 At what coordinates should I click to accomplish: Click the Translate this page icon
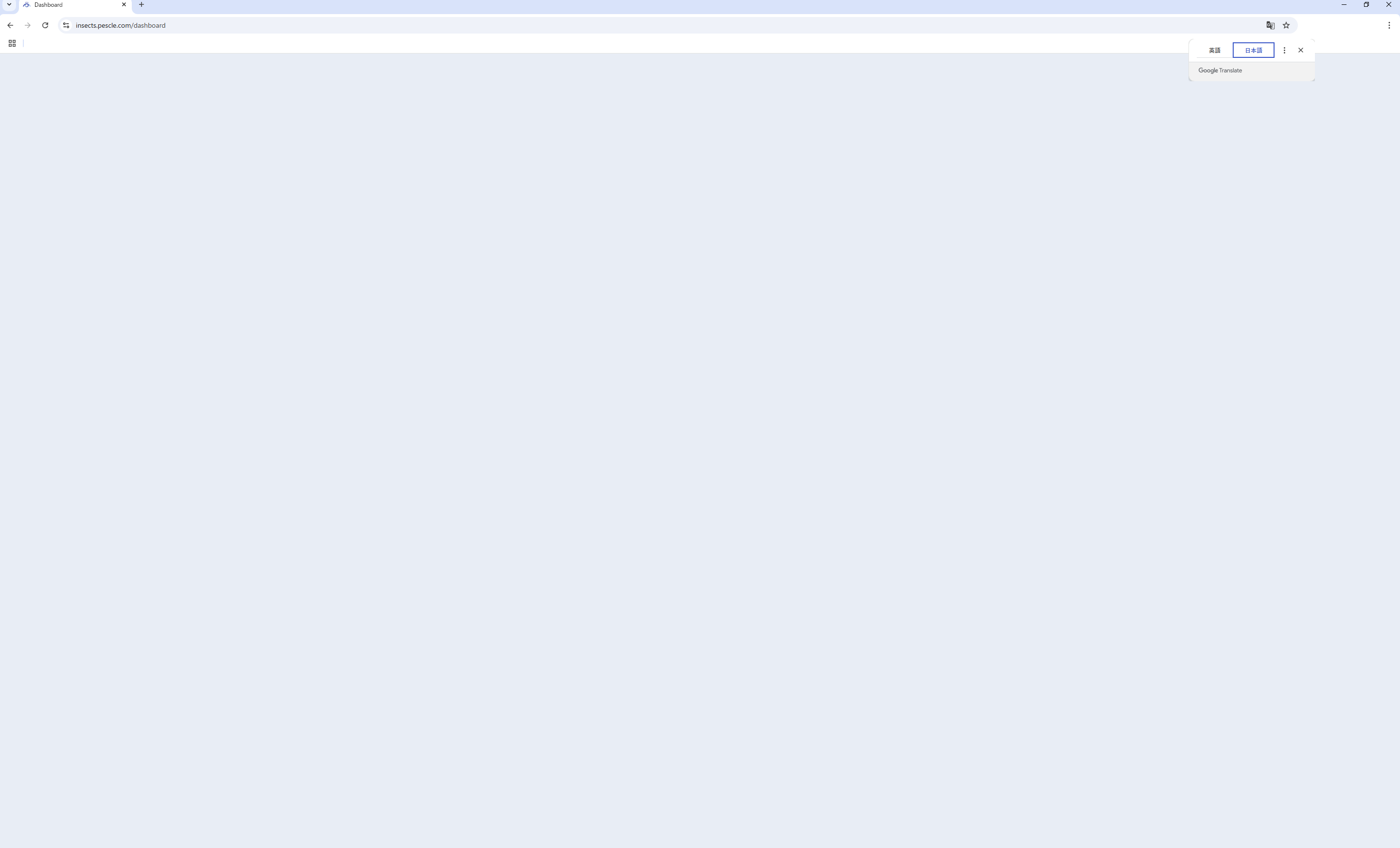tap(1271, 26)
